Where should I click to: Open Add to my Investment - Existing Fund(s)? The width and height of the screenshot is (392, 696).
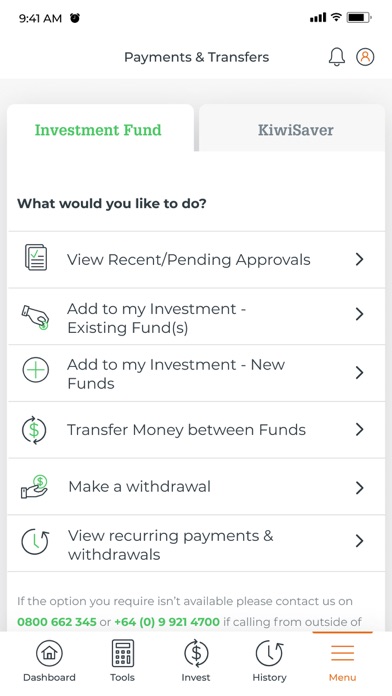(196, 316)
